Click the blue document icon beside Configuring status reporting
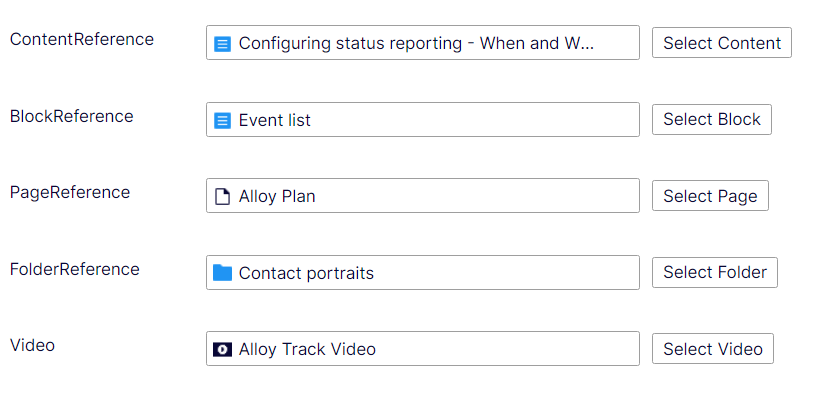The width and height of the screenshot is (815, 413). 223,44
